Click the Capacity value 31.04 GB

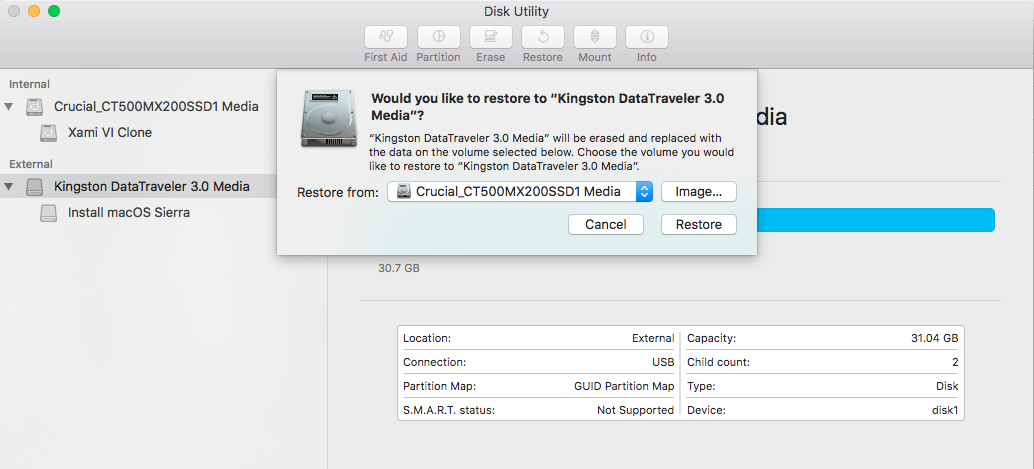coord(934,338)
